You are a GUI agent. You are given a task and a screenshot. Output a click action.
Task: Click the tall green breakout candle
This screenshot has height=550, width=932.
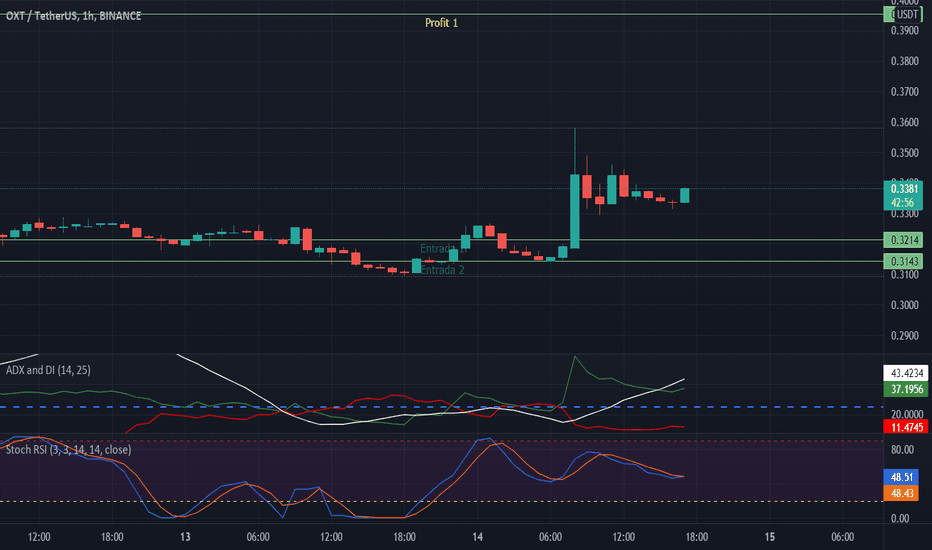click(575, 211)
